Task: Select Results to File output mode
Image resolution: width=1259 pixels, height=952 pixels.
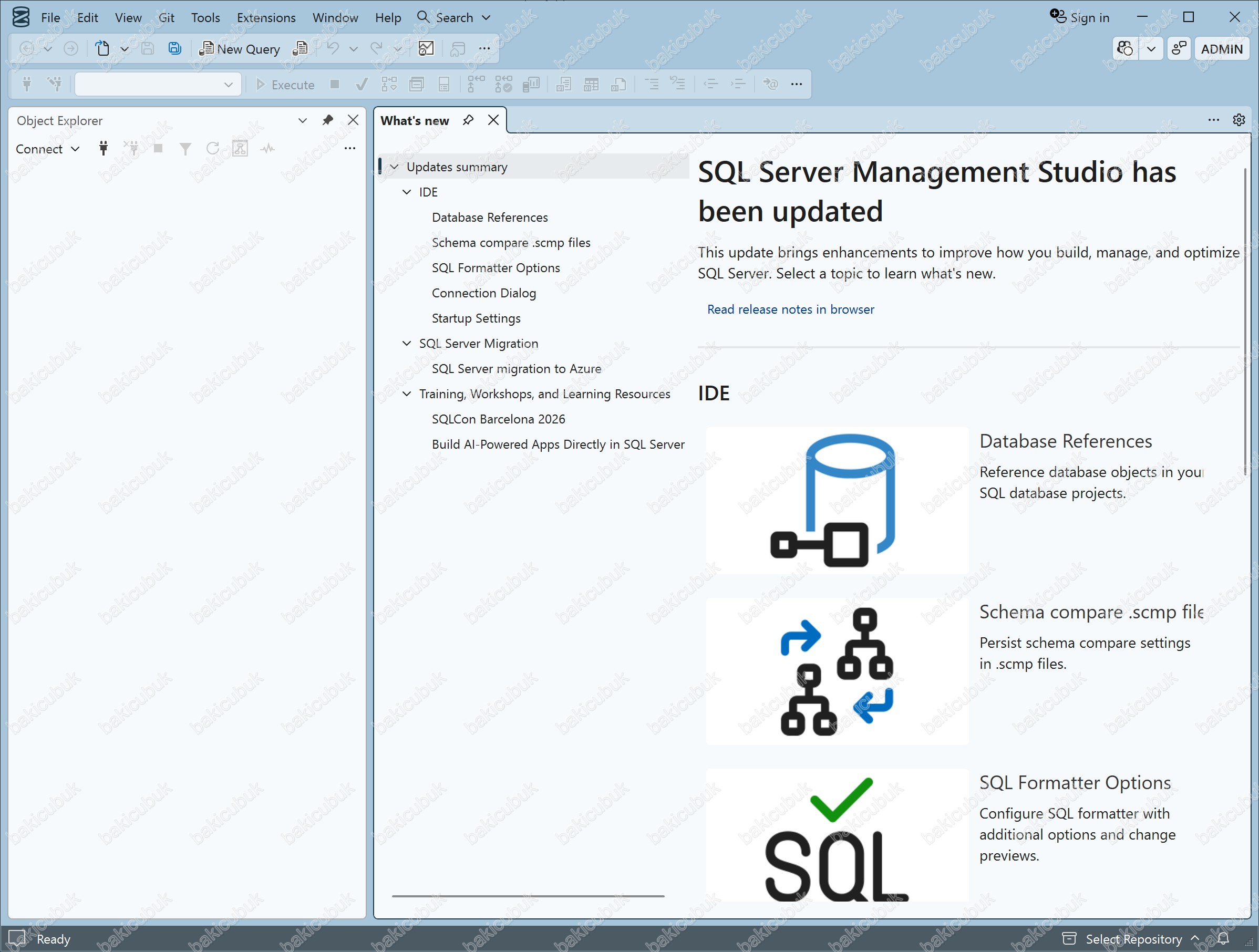Action: [x=618, y=85]
